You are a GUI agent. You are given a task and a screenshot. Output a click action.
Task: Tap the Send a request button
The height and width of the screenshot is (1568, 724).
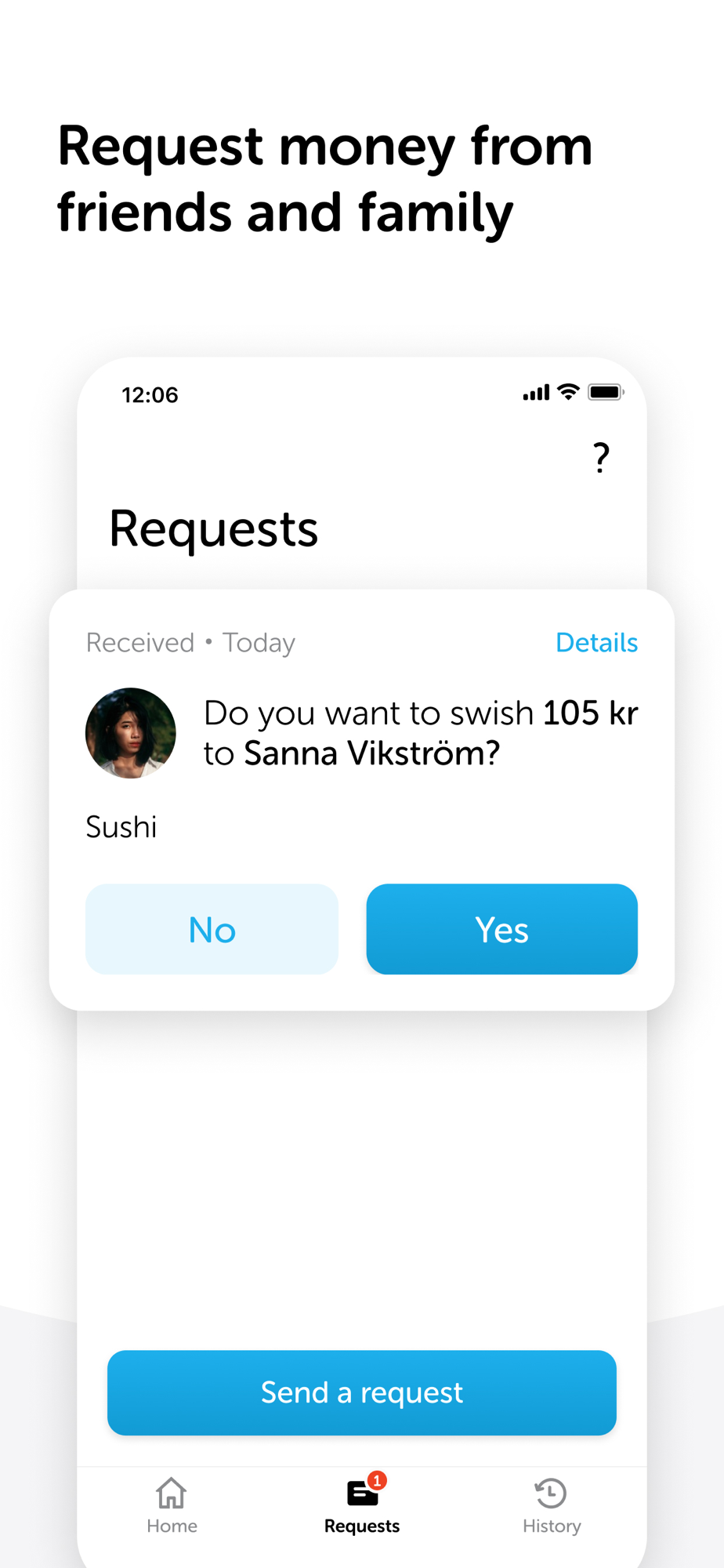[x=362, y=1392]
